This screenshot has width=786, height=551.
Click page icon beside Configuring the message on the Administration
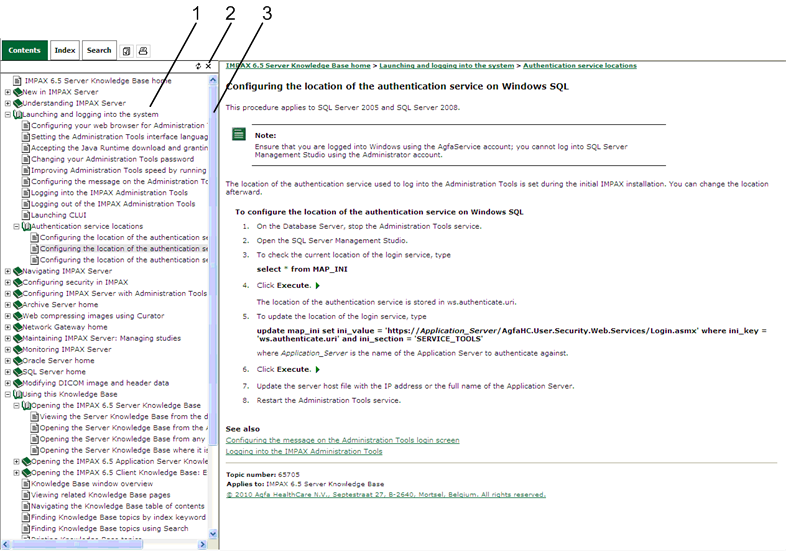(26, 181)
